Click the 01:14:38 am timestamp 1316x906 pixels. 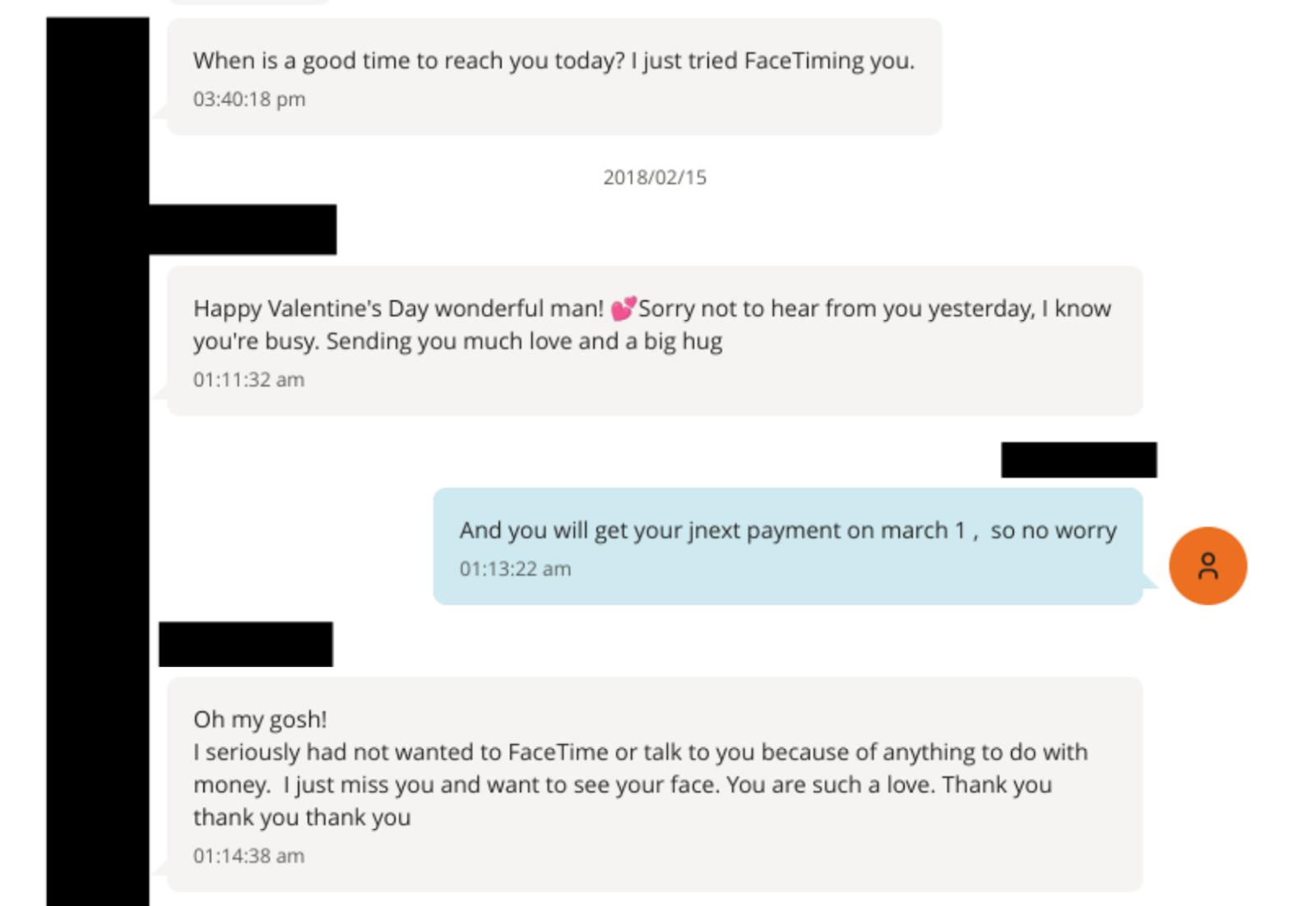click(249, 856)
